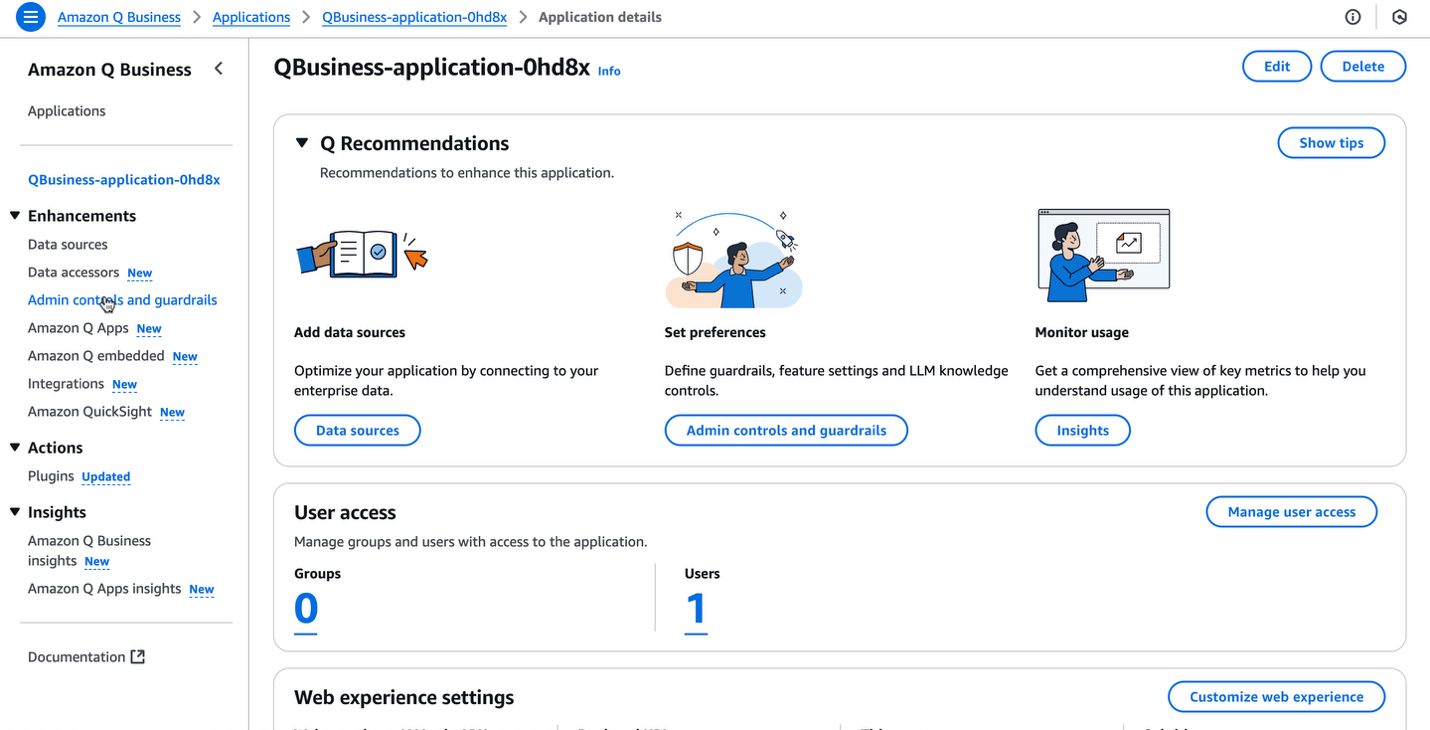Open Documentation external link icon
The height and width of the screenshot is (730, 1430).
tap(138, 657)
